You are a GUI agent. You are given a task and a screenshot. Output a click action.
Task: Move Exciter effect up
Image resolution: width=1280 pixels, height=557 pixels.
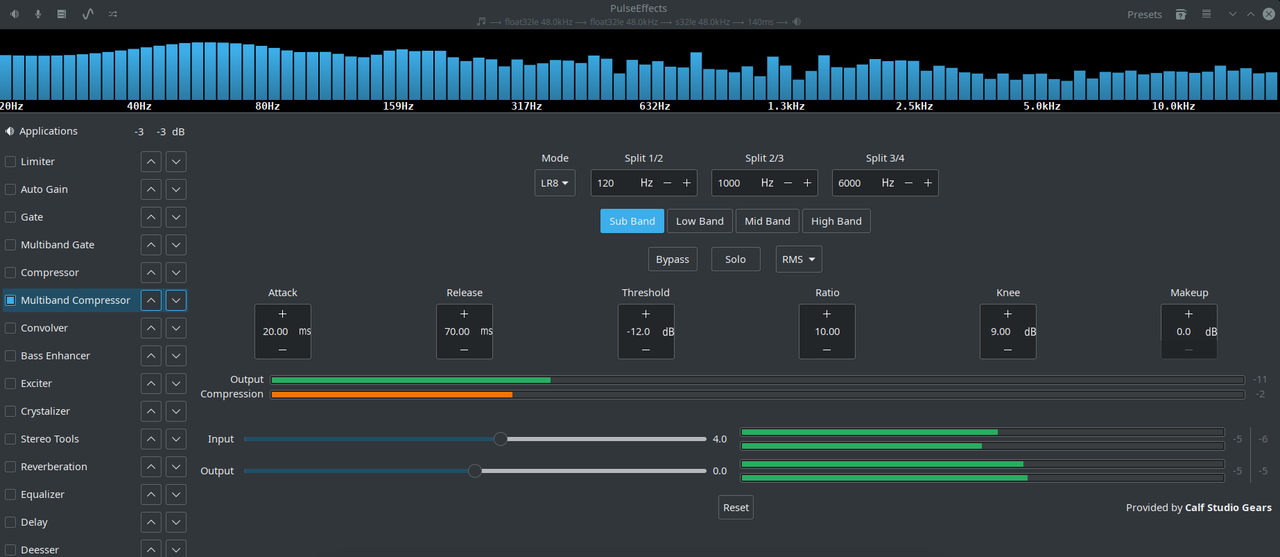coord(150,383)
